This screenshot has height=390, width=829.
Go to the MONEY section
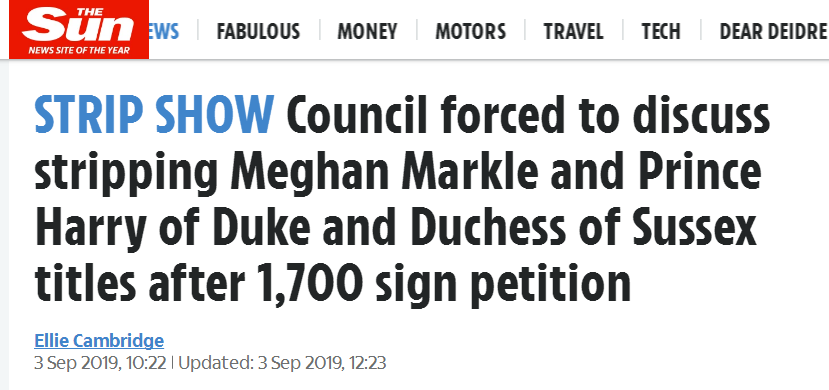pyautogui.click(x=367, y=31)
